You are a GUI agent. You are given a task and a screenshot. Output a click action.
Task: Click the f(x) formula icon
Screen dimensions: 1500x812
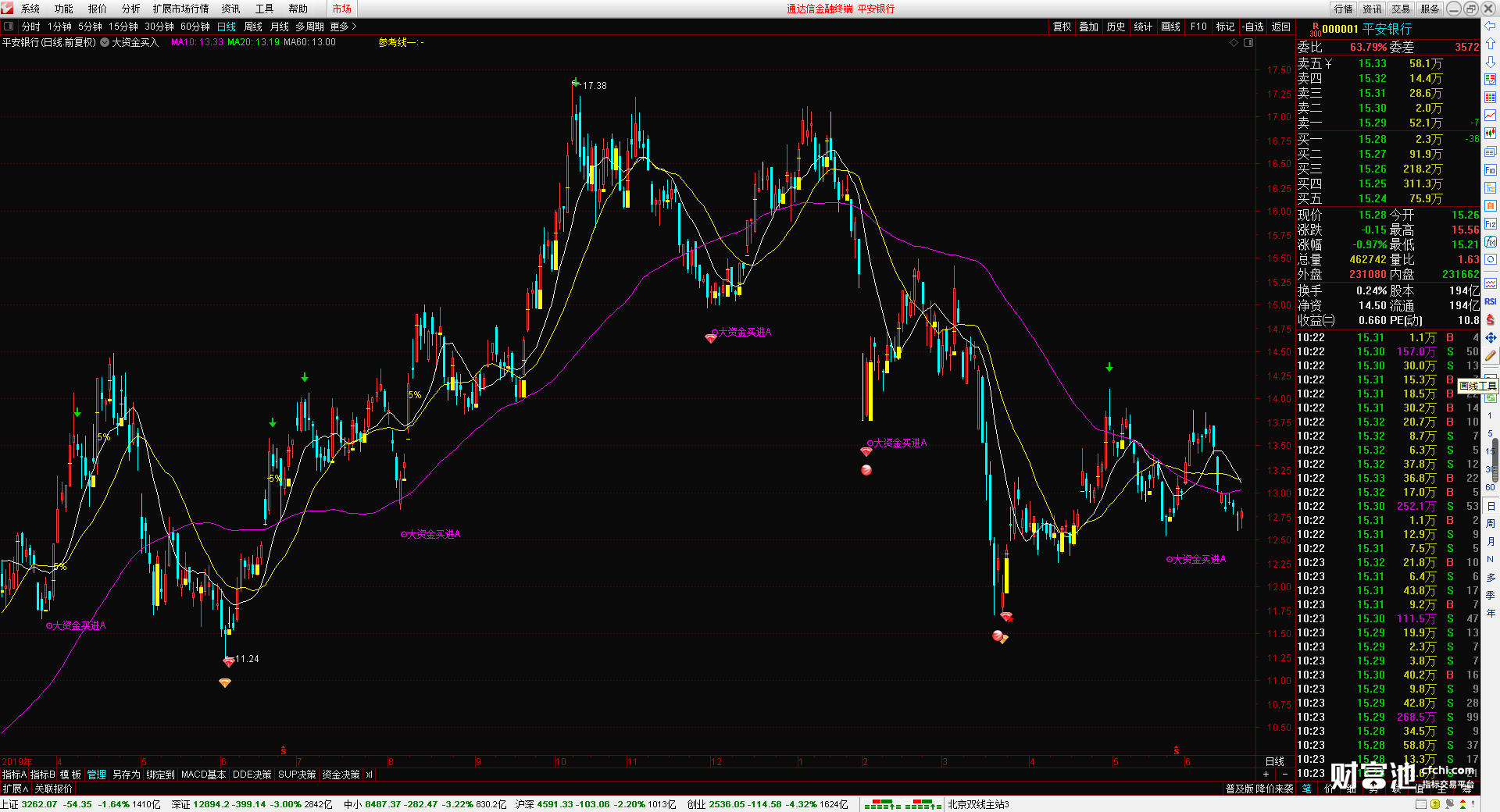(1490, 242)
